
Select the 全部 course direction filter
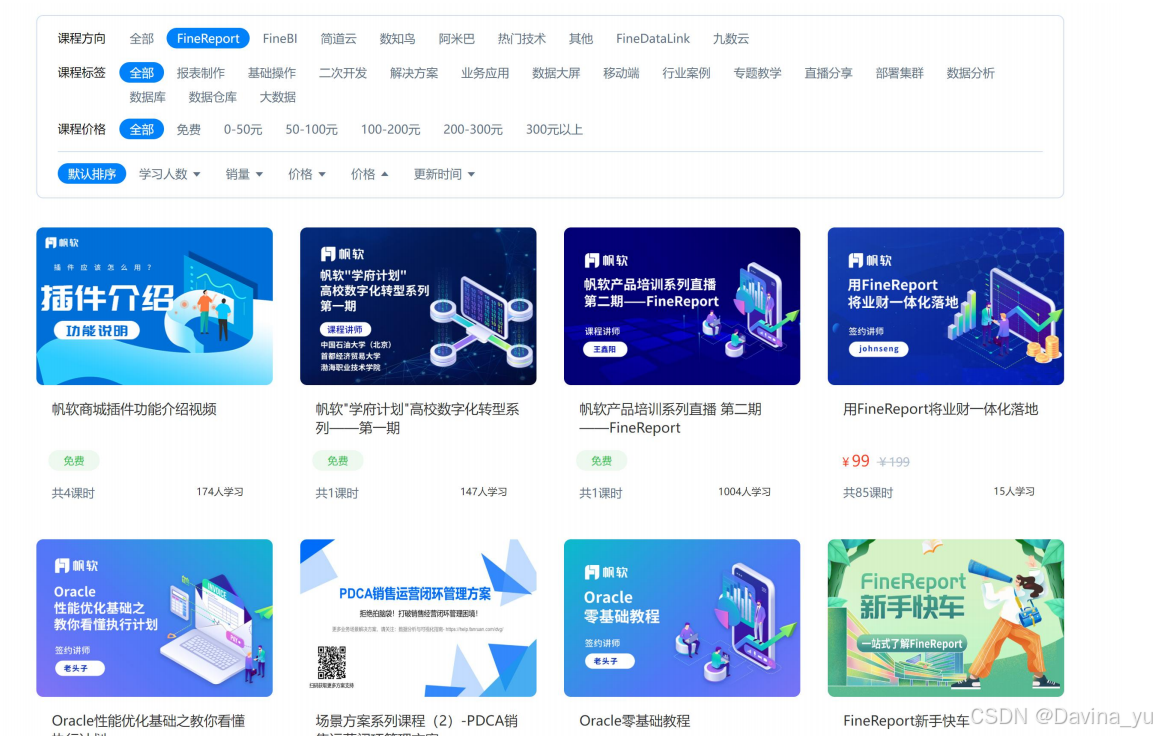[141, 38]
